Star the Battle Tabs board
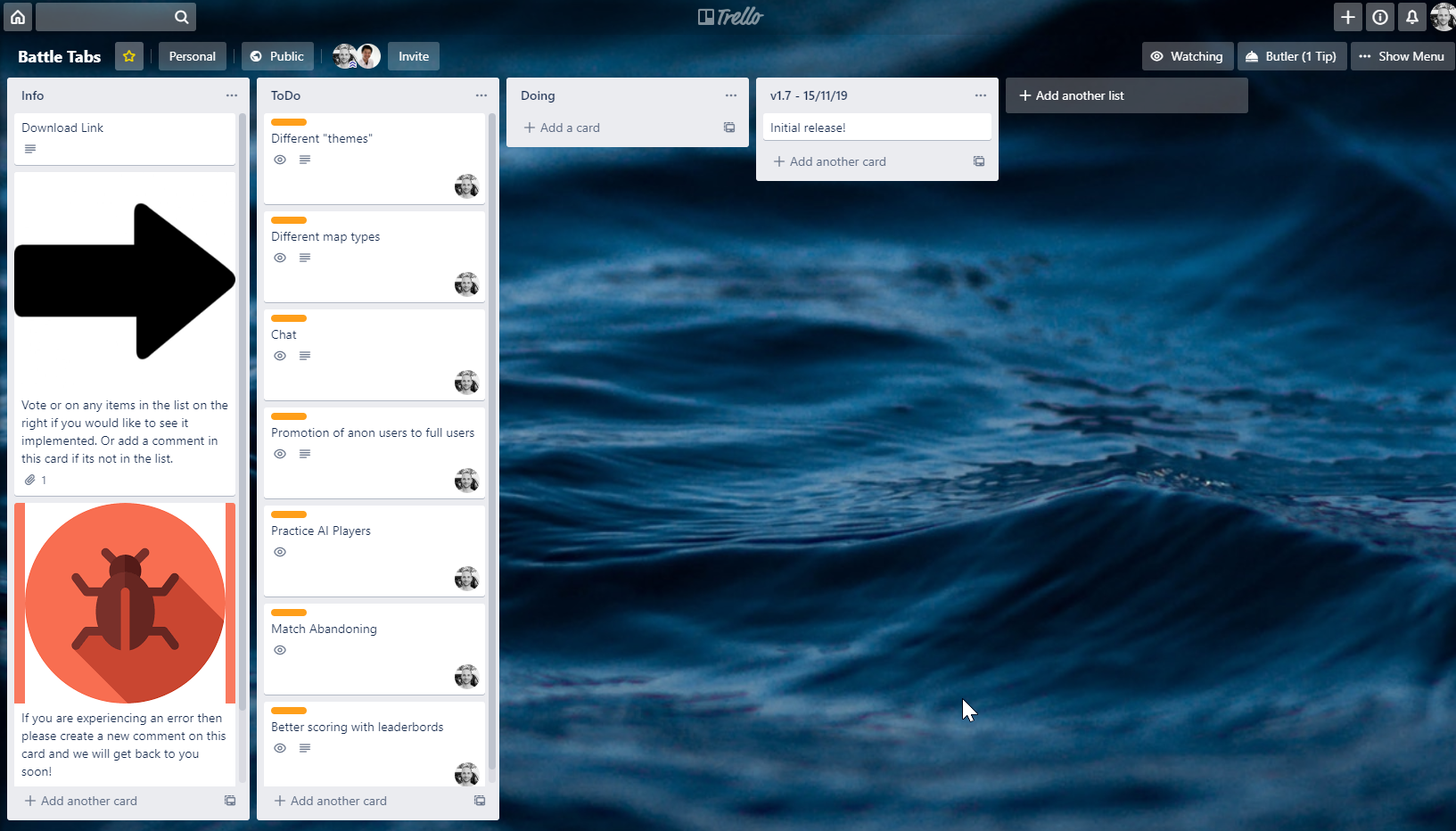Screen dimensions: 1456x831 [129, 56]
